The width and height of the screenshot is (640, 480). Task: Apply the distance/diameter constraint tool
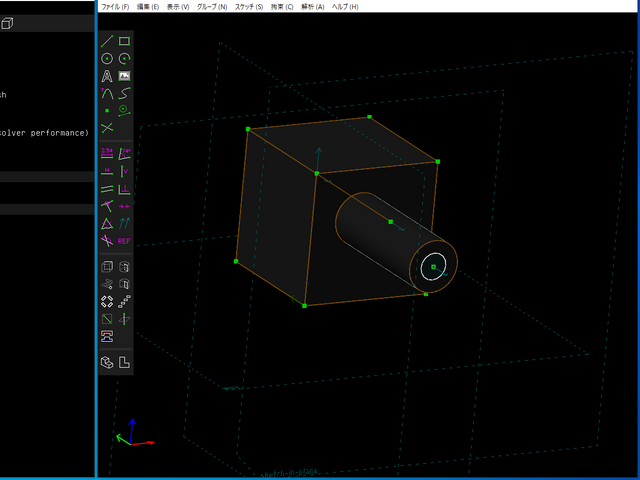click(107, 153)
